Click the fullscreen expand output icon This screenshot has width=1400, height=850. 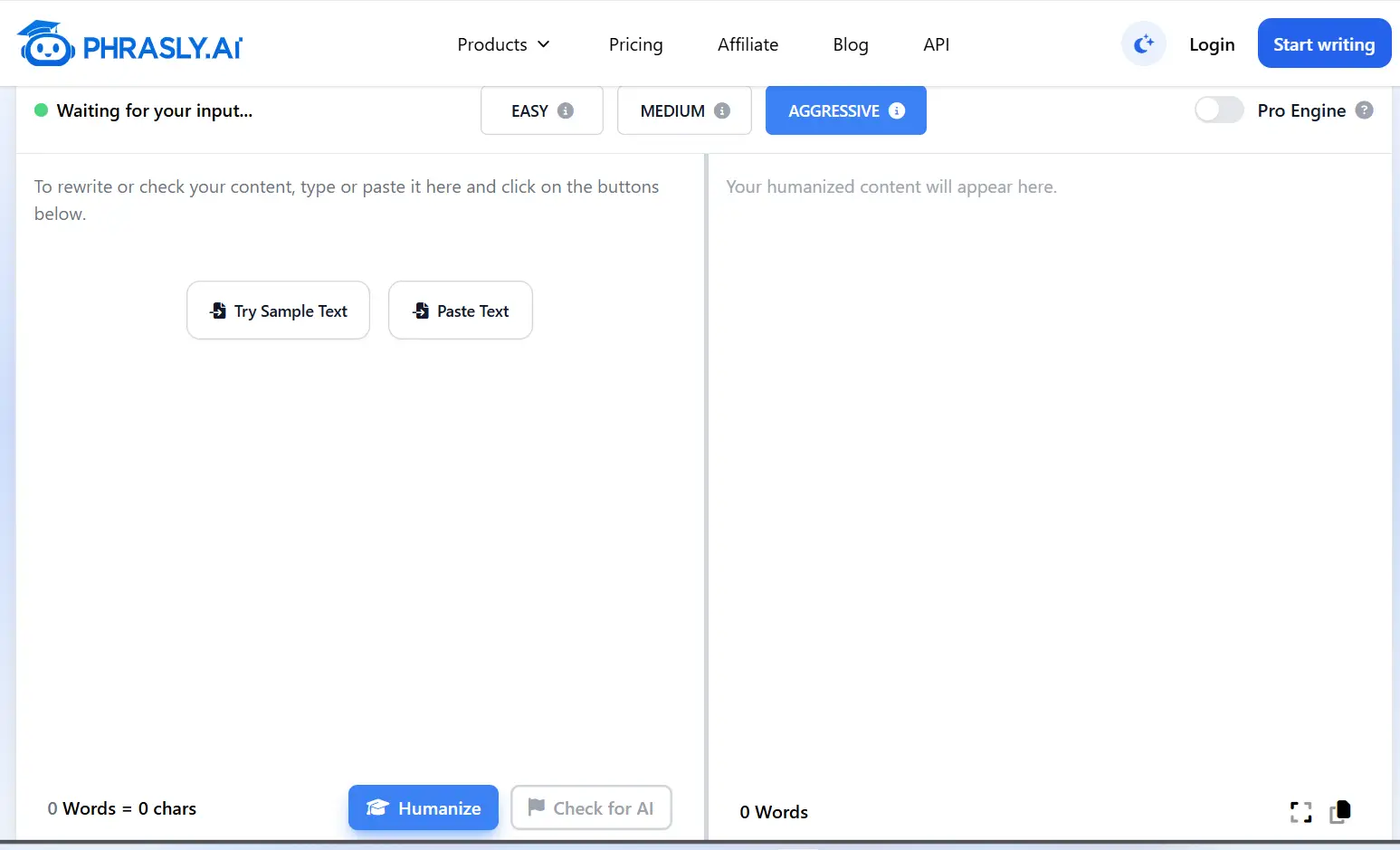(1300, 812)
